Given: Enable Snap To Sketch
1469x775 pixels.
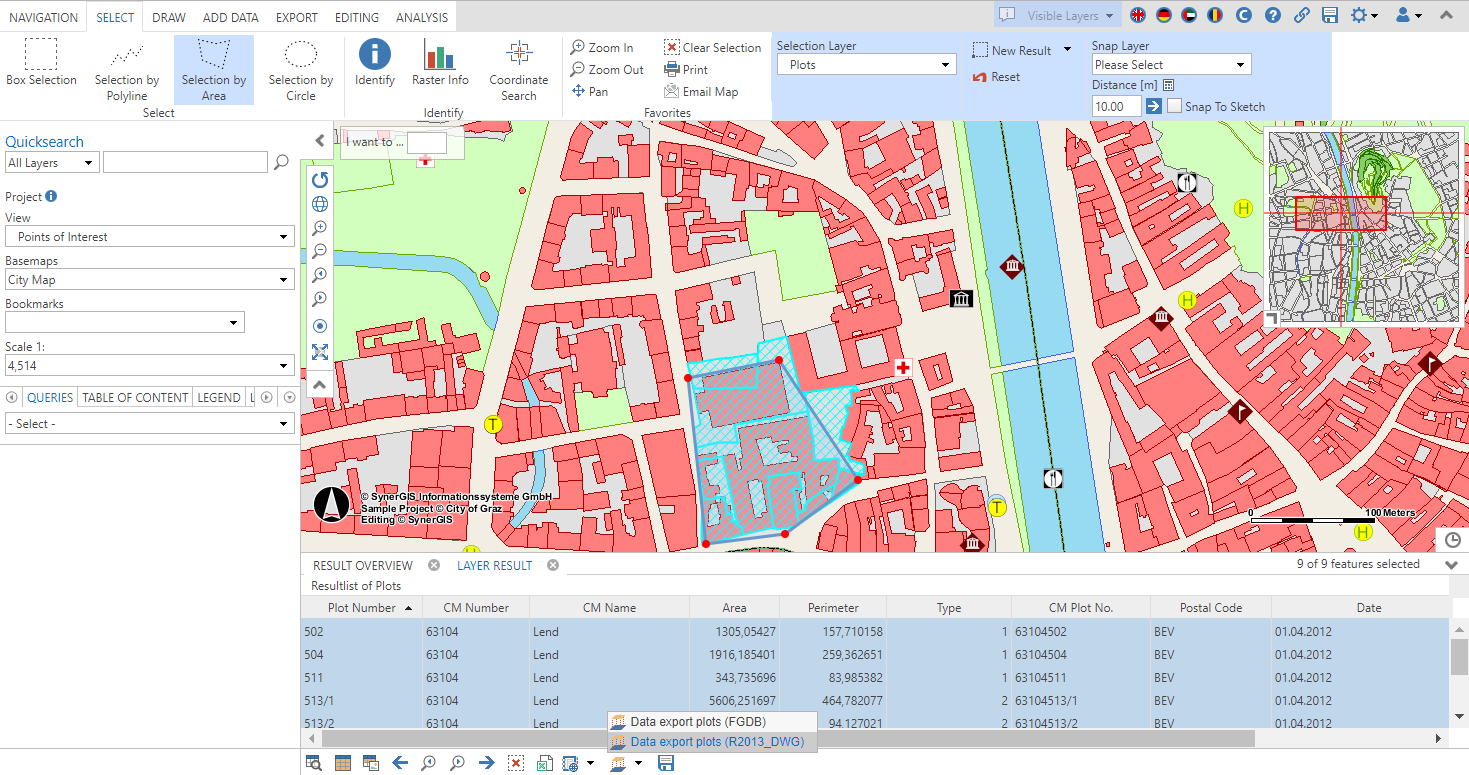Looking at the screenshot, I should coord(1173,106).
